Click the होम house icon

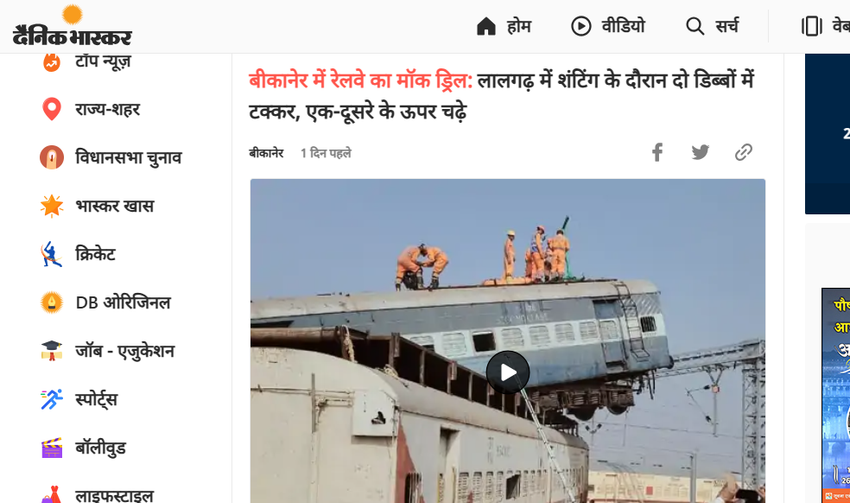click(486, 26)
